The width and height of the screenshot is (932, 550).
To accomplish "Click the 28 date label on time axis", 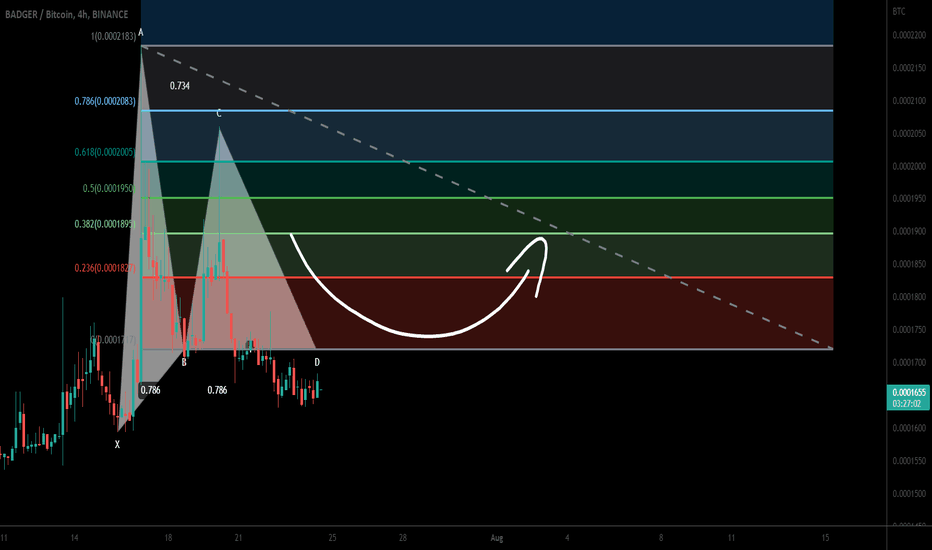I will pos(403,538).
